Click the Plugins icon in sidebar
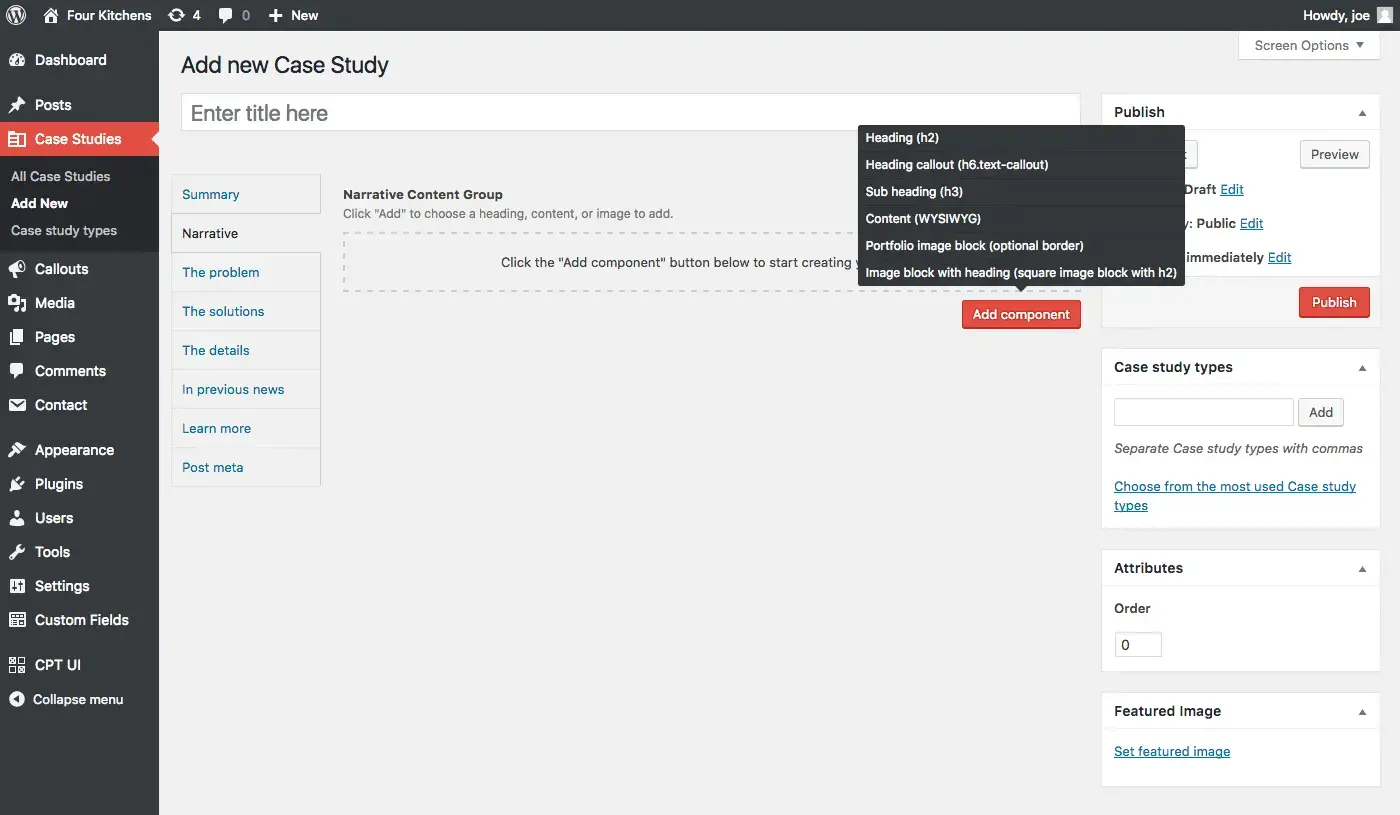Screen dimensions: 1400x815 [17, 484]
